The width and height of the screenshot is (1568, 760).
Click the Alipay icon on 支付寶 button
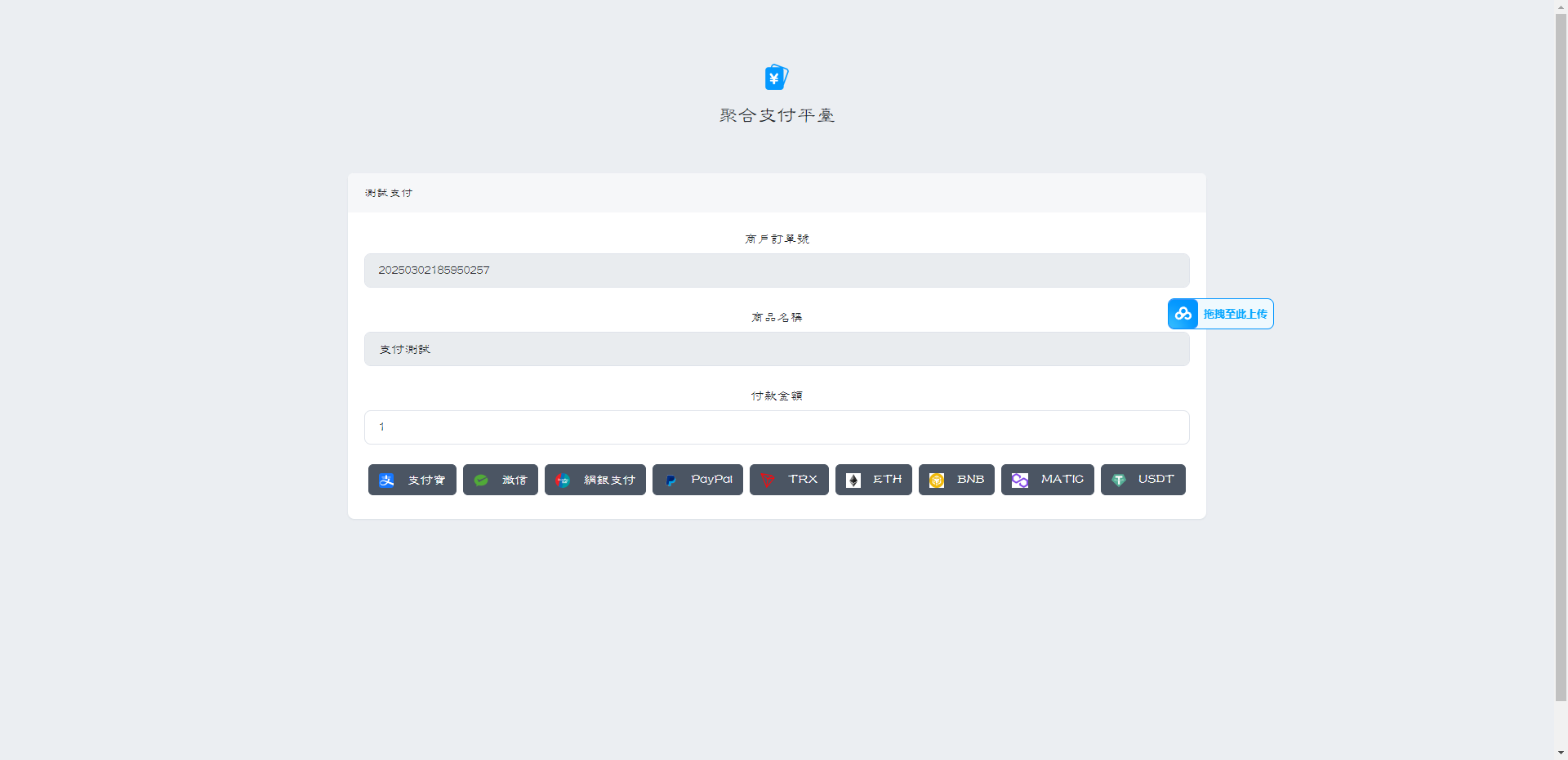[x=386, y=480]
